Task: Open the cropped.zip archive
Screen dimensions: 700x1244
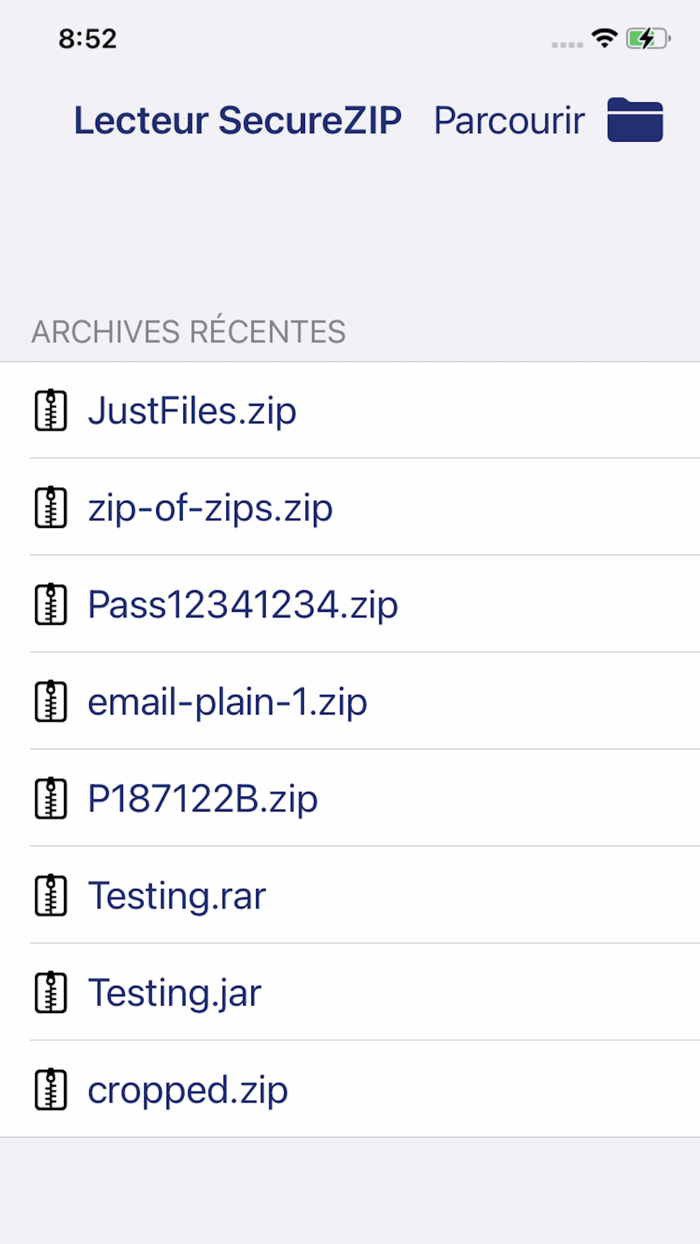Action: pos(187,1089)
